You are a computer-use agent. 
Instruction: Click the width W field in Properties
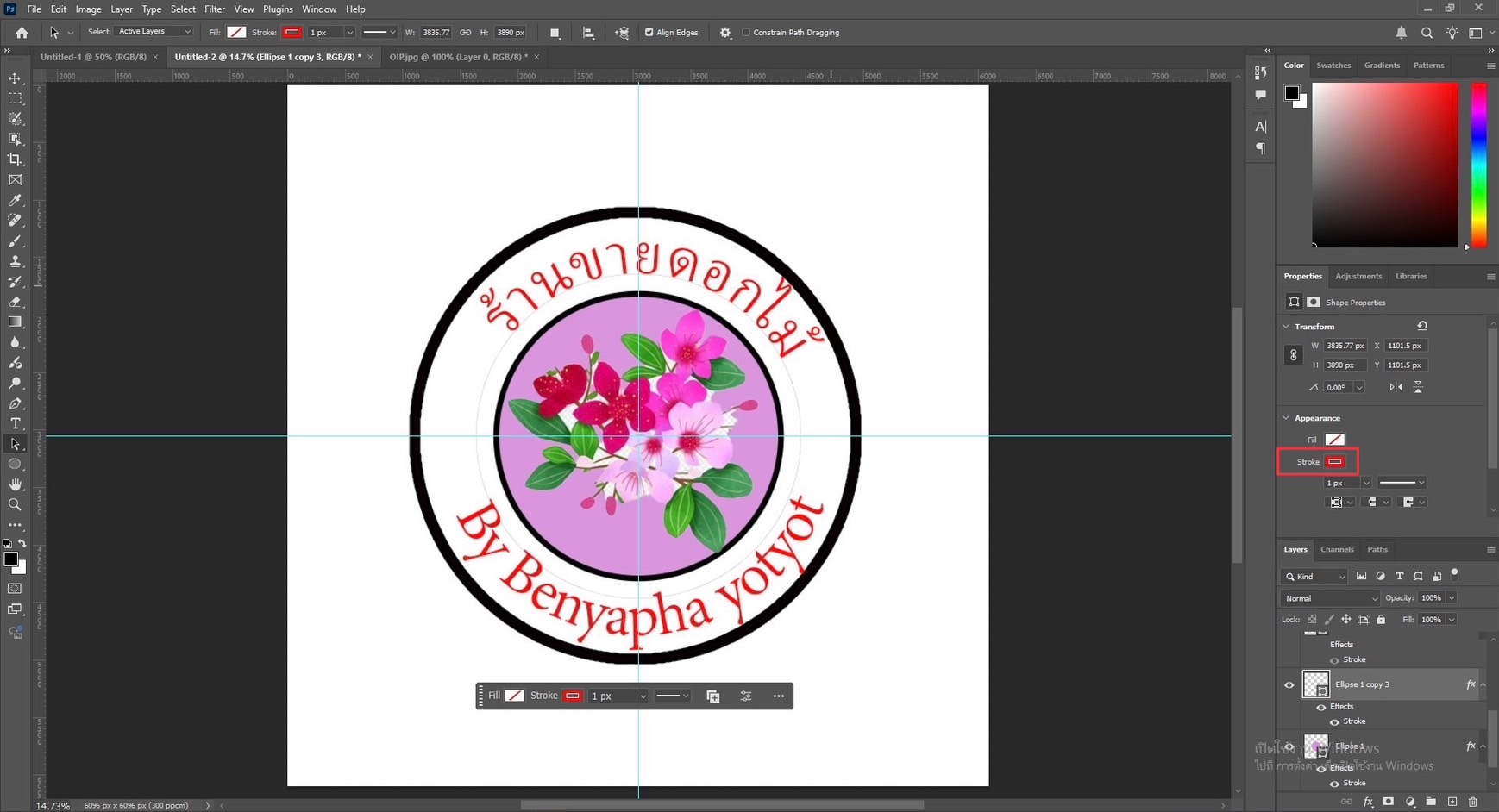(1345, 346)
